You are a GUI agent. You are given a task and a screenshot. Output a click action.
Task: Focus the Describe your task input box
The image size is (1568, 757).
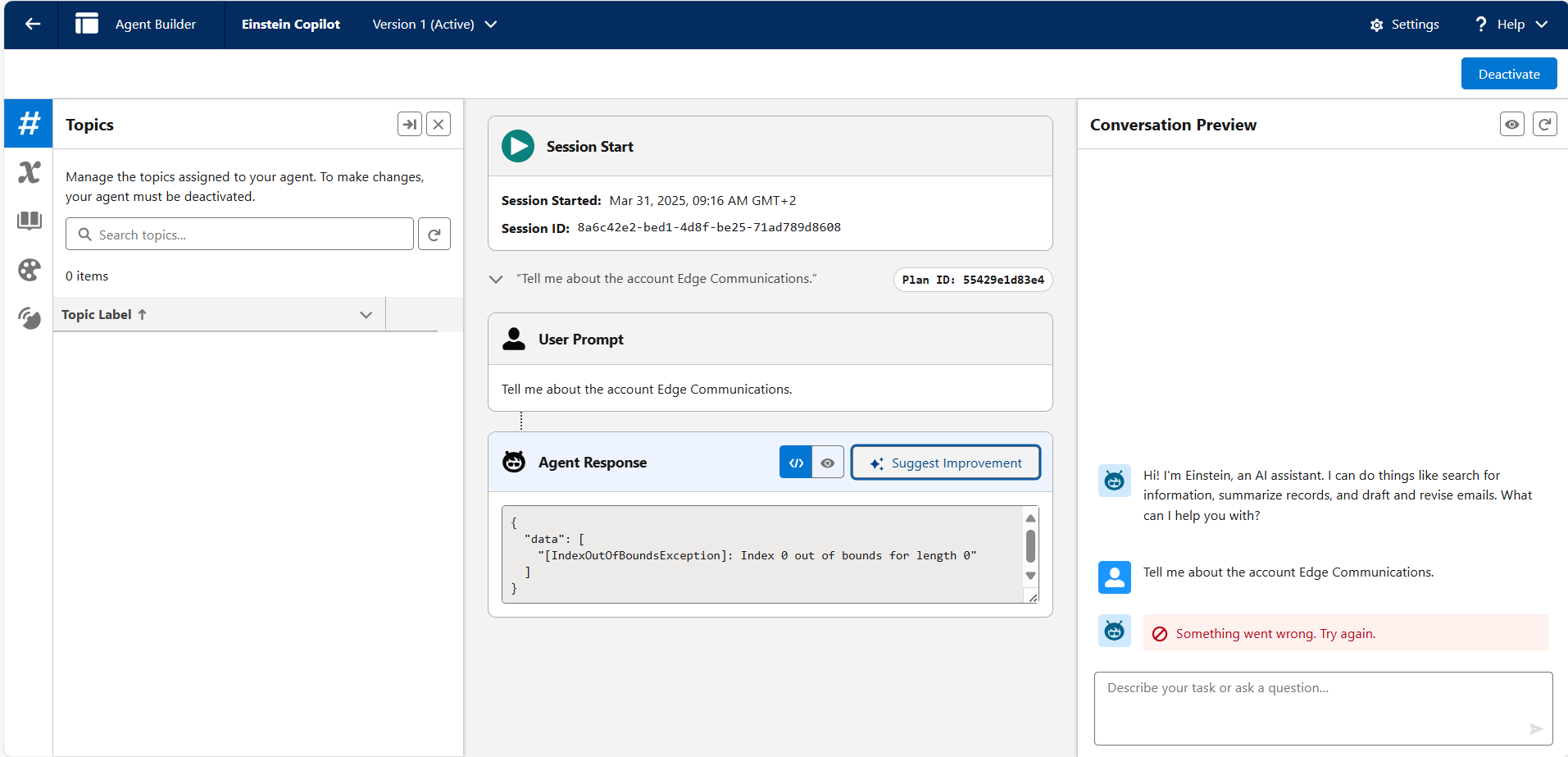1324,709
